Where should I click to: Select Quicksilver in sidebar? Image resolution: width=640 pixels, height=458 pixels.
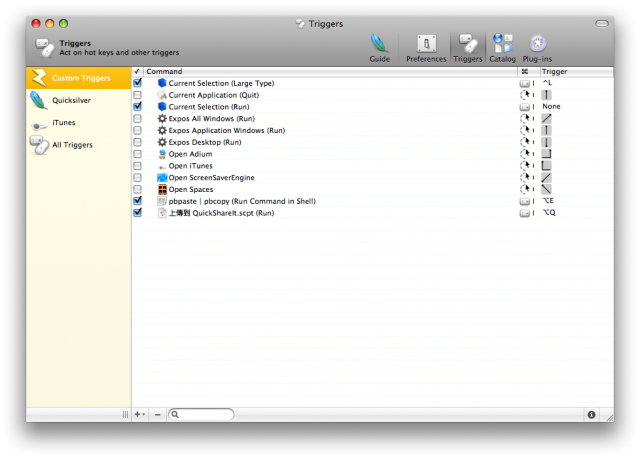[78, 100]
